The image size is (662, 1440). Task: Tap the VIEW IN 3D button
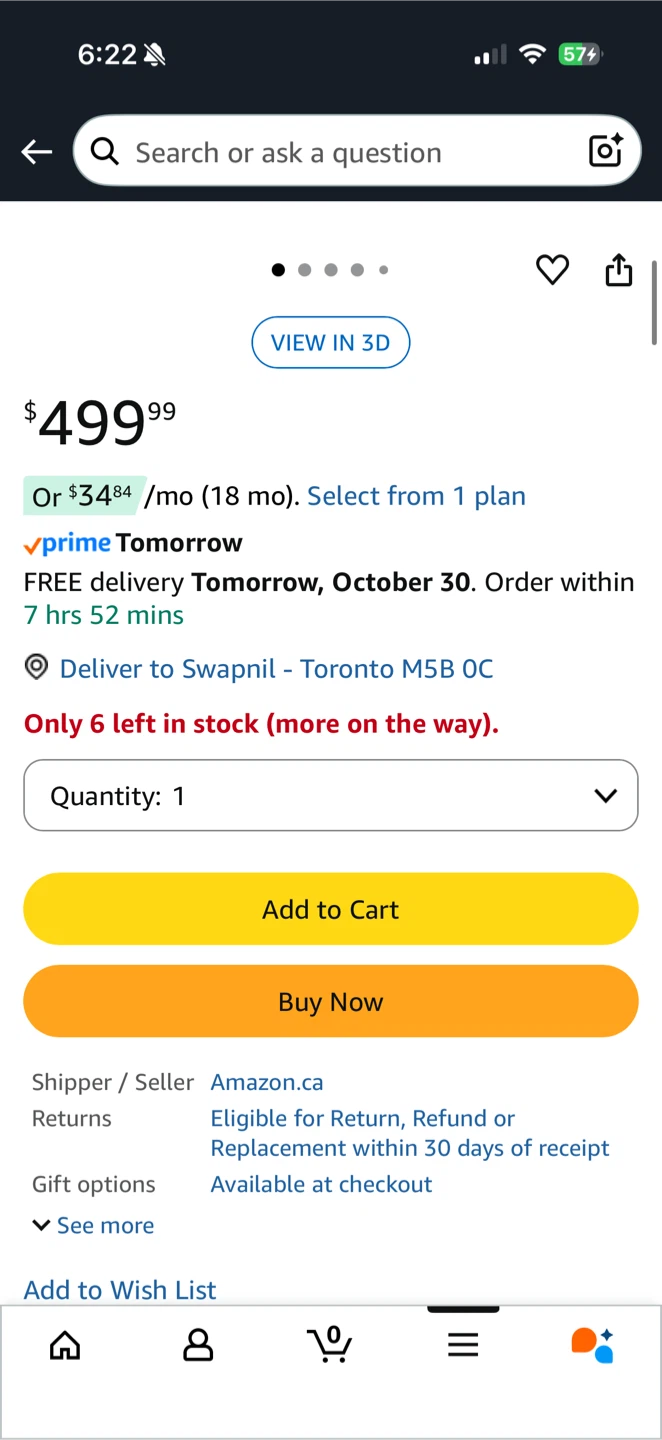pyautogui.click(x=331, y=343)
